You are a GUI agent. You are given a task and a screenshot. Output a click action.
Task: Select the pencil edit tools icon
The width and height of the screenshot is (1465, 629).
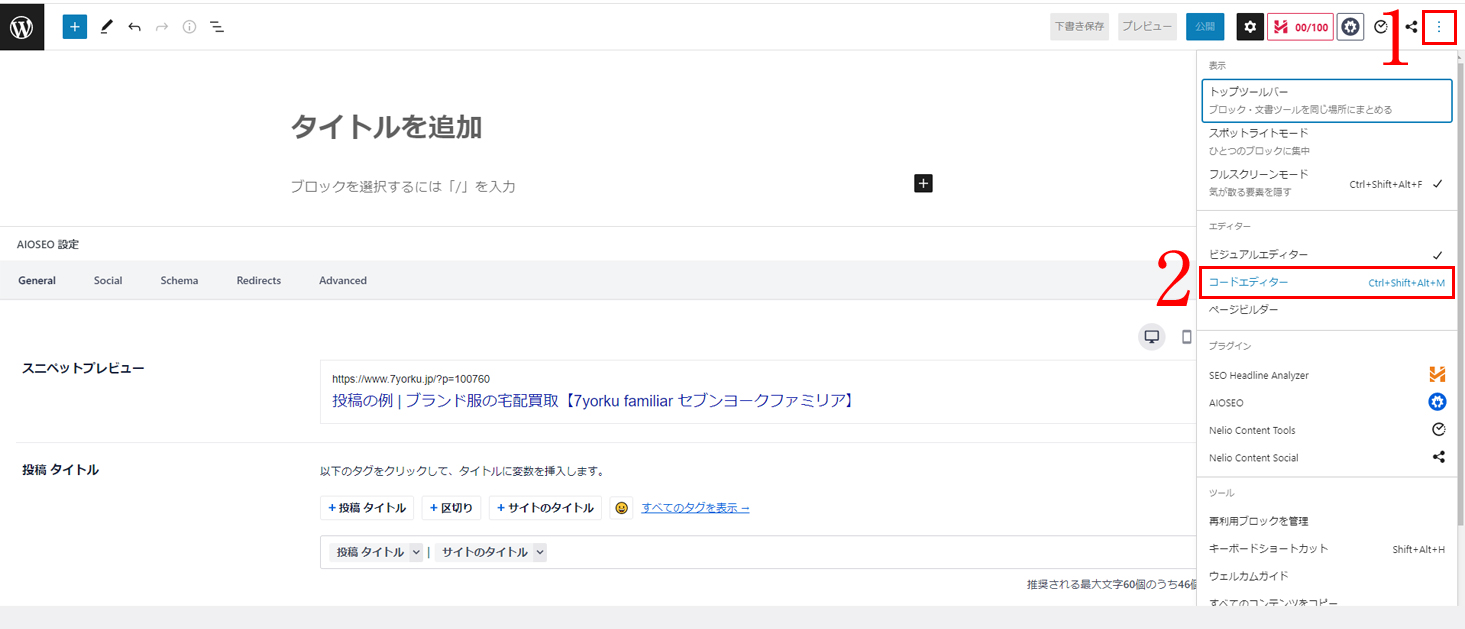[x=107, y=27]
